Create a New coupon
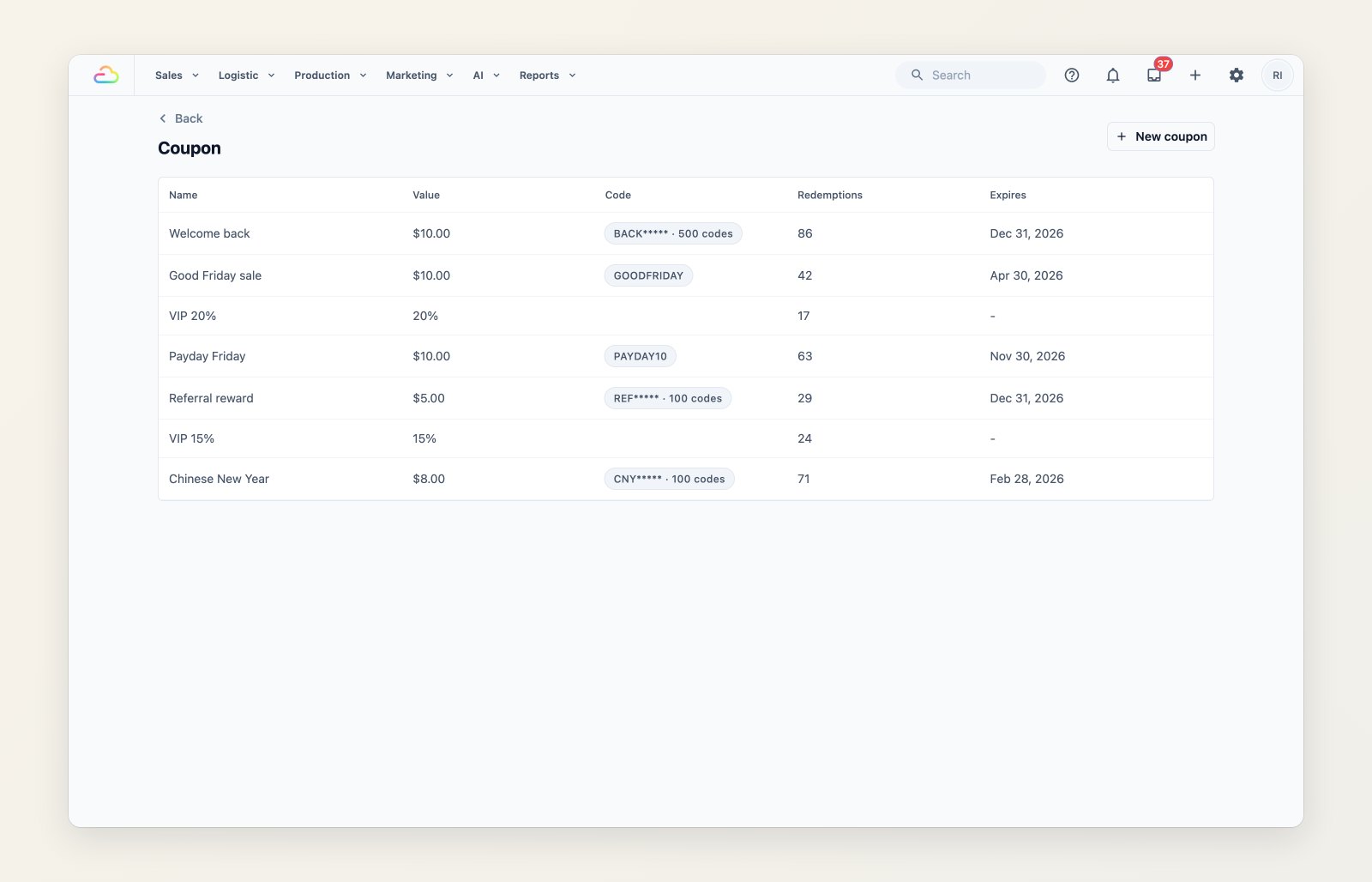Image resolution: width=1372 pixels, height=882 pixels. coord(1161,136)
